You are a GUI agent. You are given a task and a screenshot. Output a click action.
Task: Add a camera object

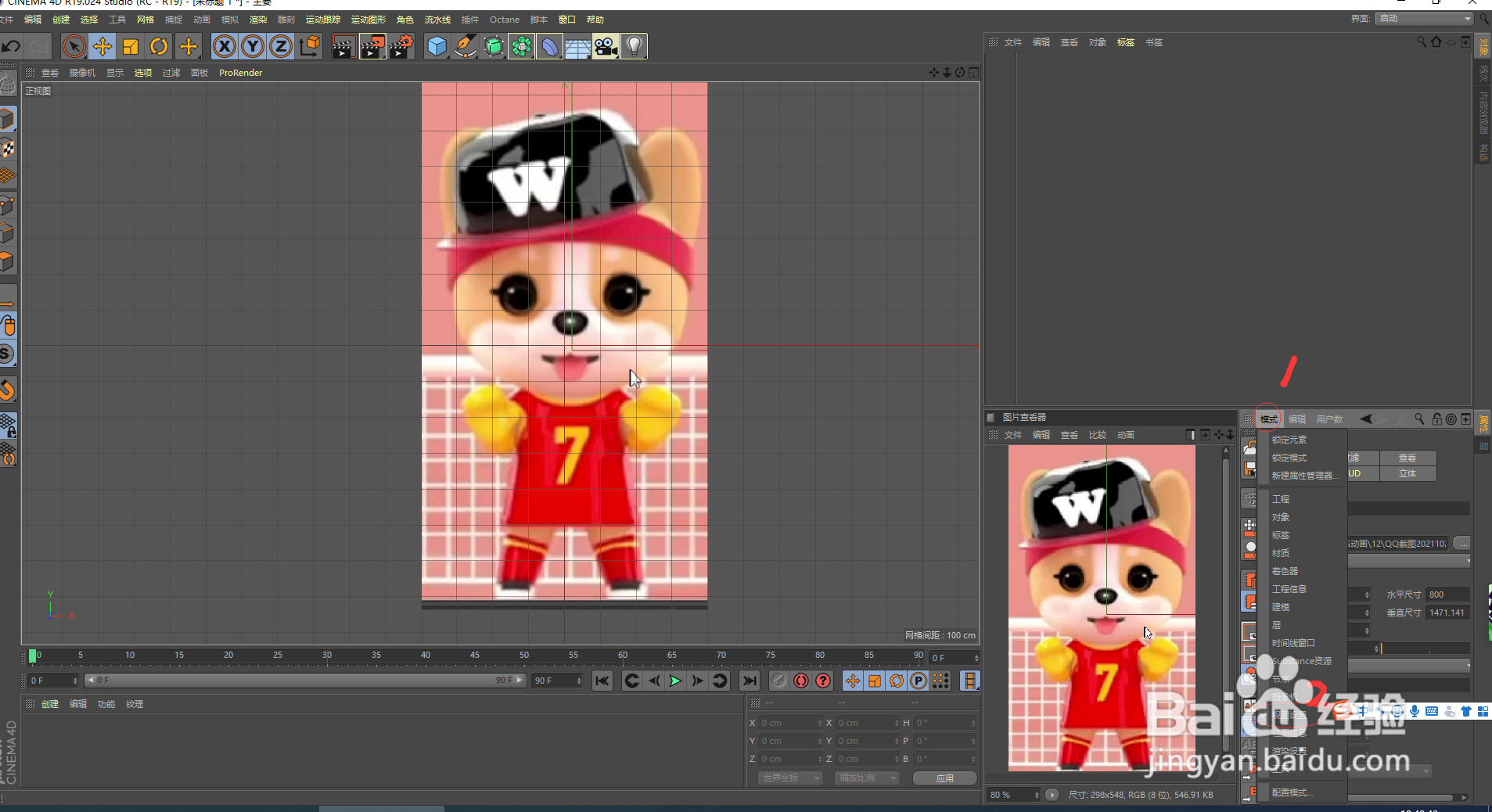606,47
